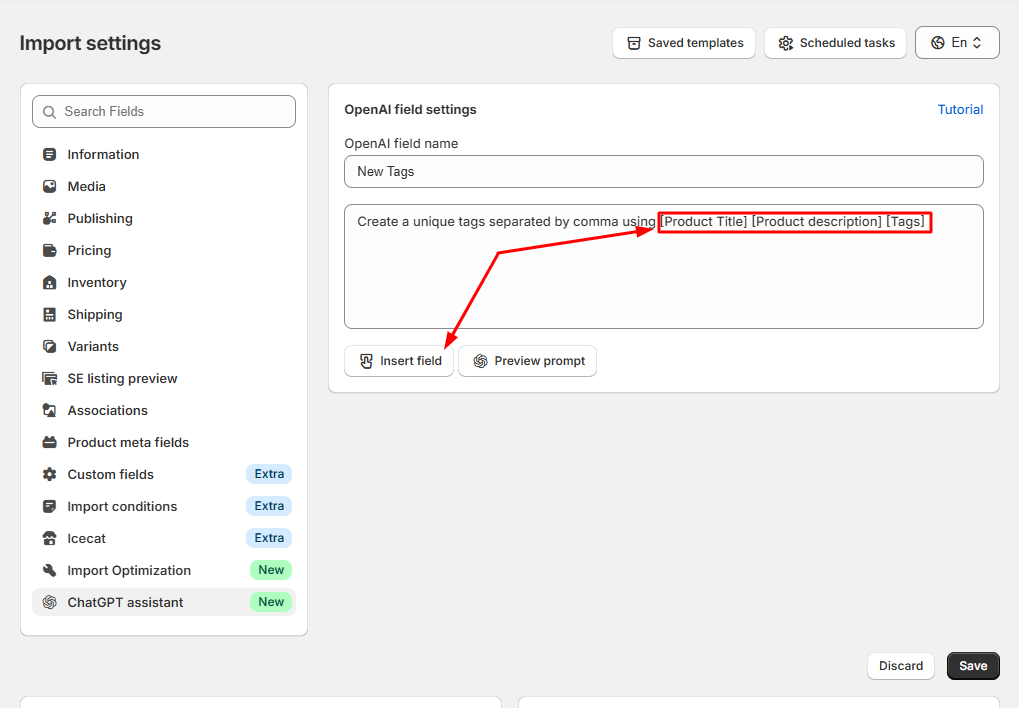Image resolution: width=1019 pixels, height=708 pixels.
Task: Open Product meta fields section
Action: coord(164,442)
